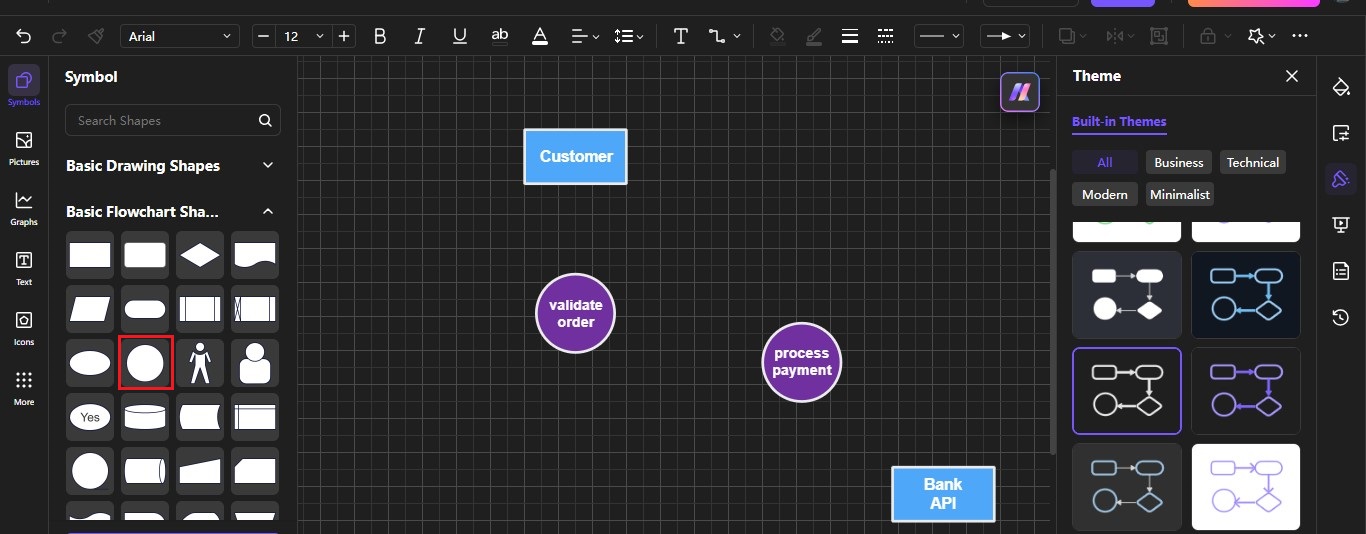Open dash style options
The image size is (1366, 534).
tap(885, 36)
